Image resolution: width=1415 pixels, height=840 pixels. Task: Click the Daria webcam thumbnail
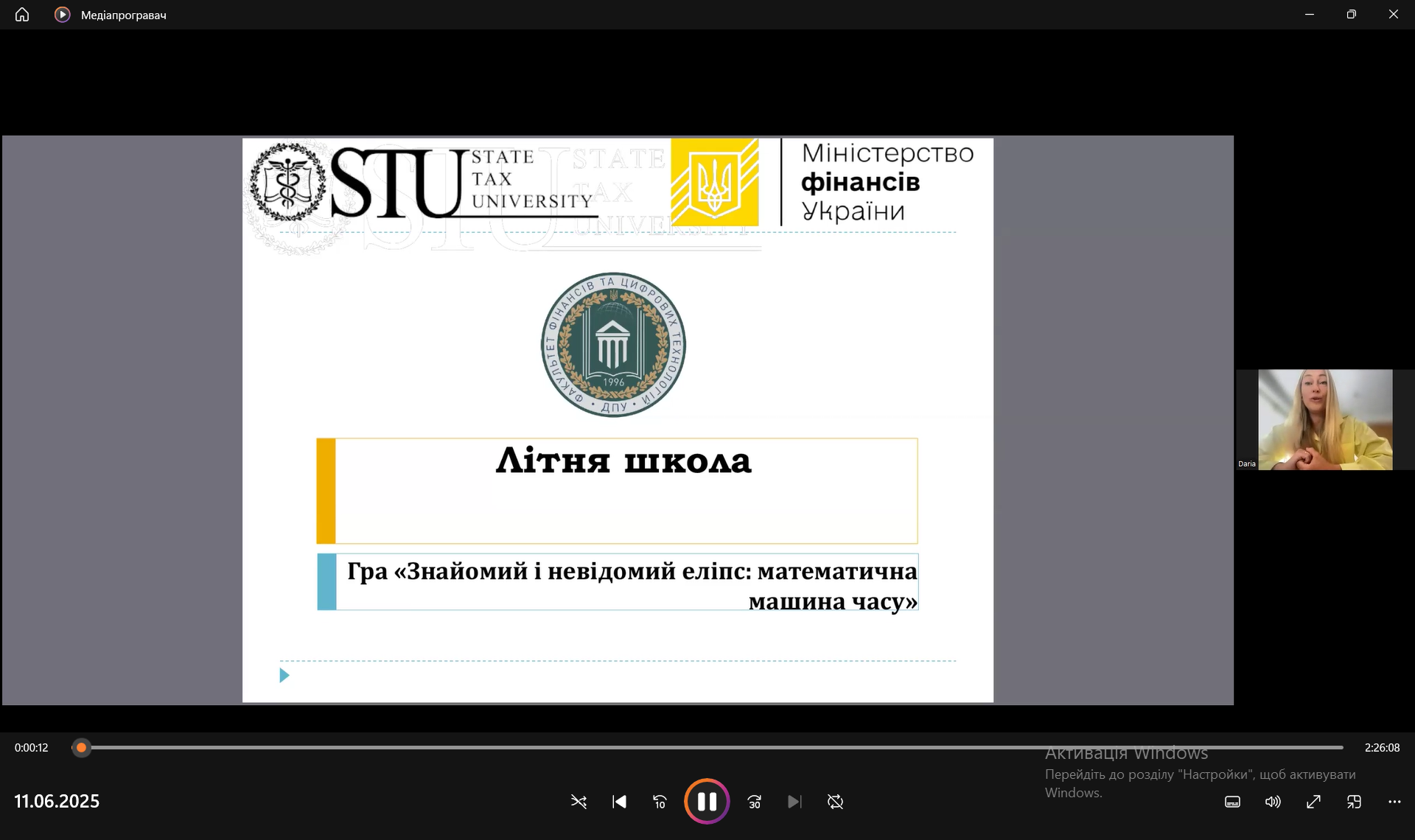pyautogui.click(x=1324, y=420)
